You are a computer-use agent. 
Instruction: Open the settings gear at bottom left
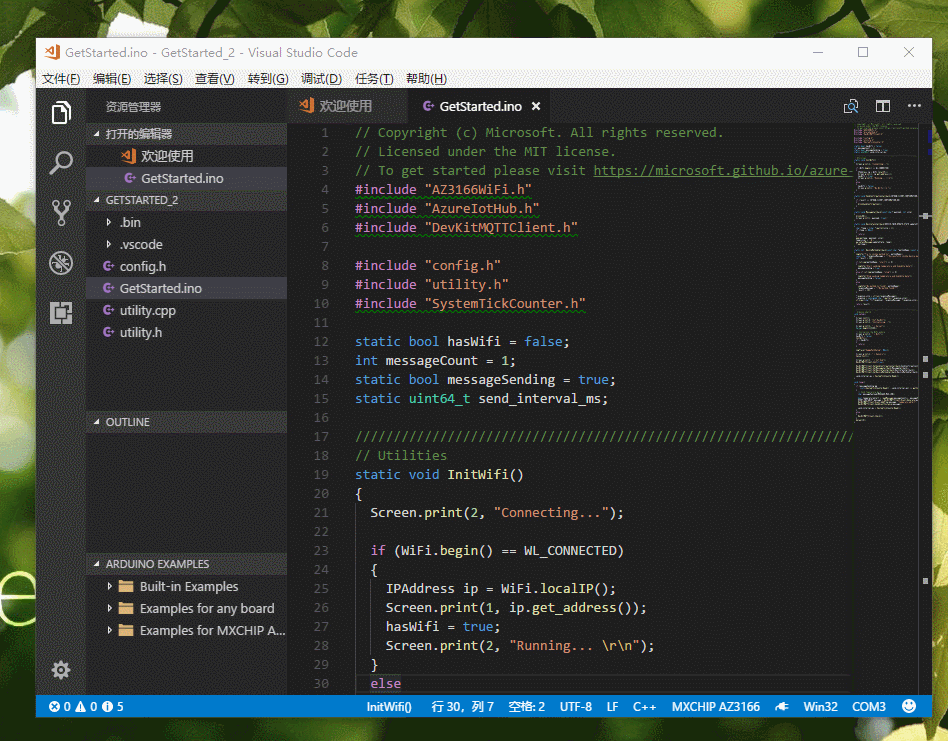[60, 670]
